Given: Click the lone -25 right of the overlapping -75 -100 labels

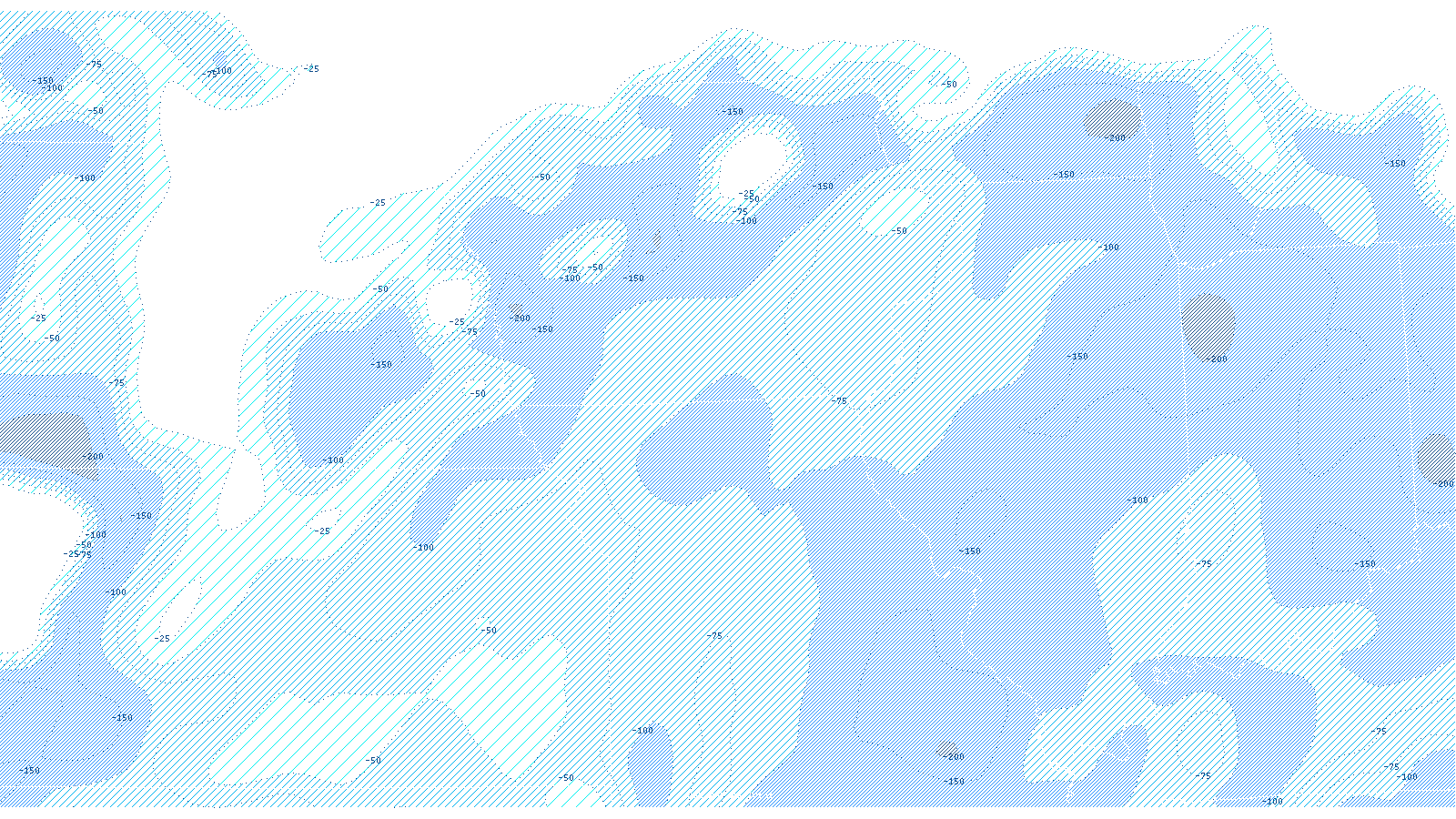Looking at the screenshot, I should pyautogui.click(x=311, y=68).
